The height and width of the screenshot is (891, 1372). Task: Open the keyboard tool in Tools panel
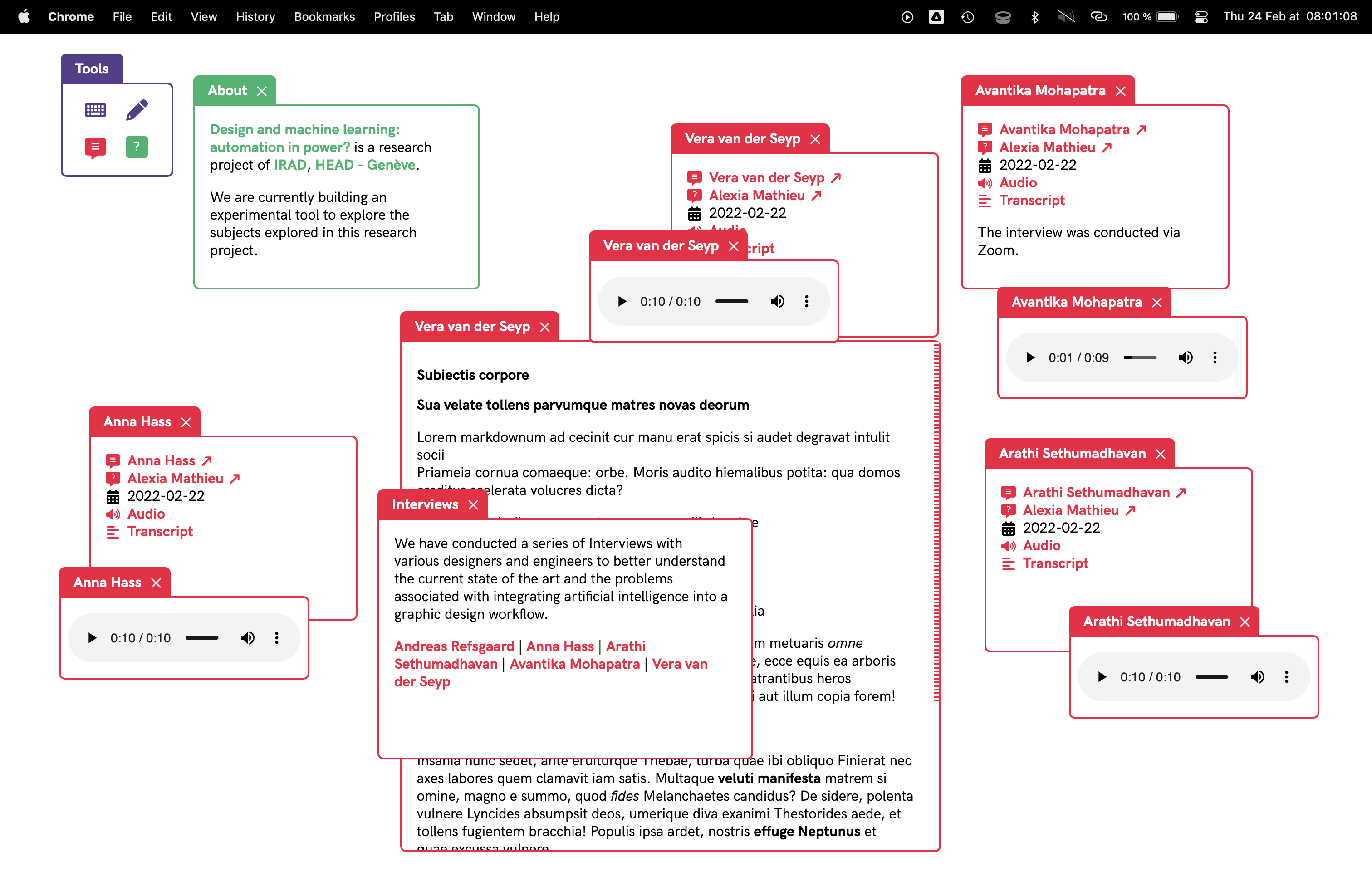point(95,110)
